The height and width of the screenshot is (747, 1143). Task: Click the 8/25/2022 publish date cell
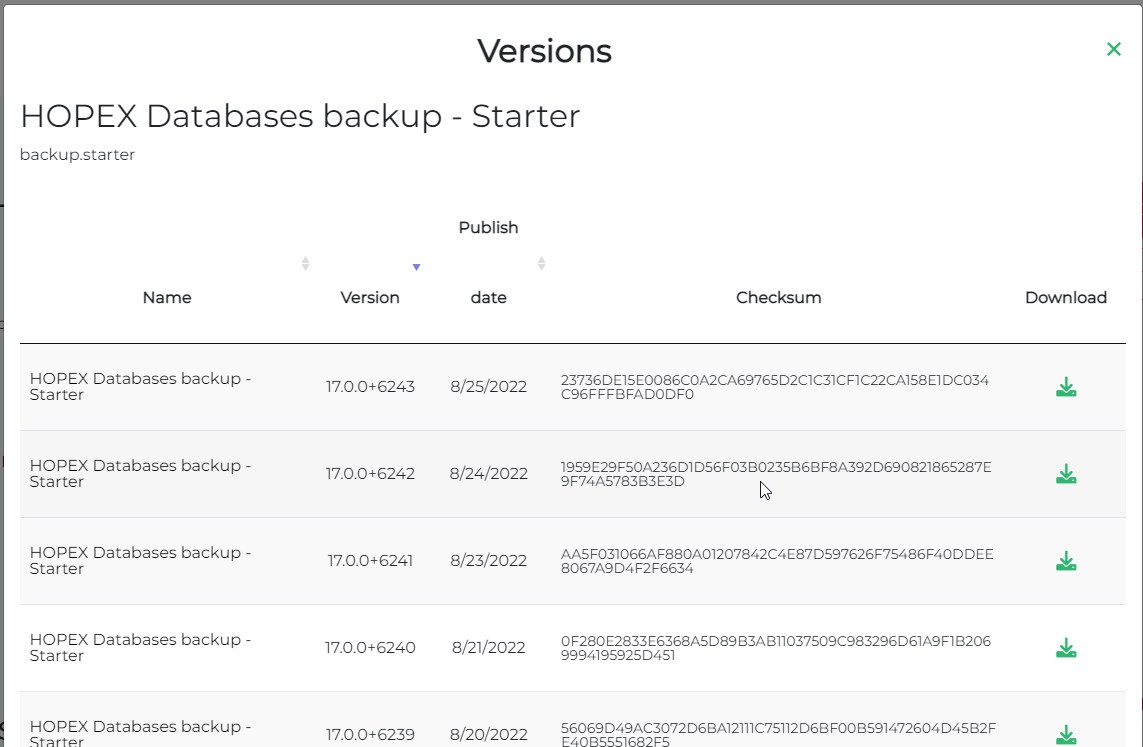[x=488, y=387]
